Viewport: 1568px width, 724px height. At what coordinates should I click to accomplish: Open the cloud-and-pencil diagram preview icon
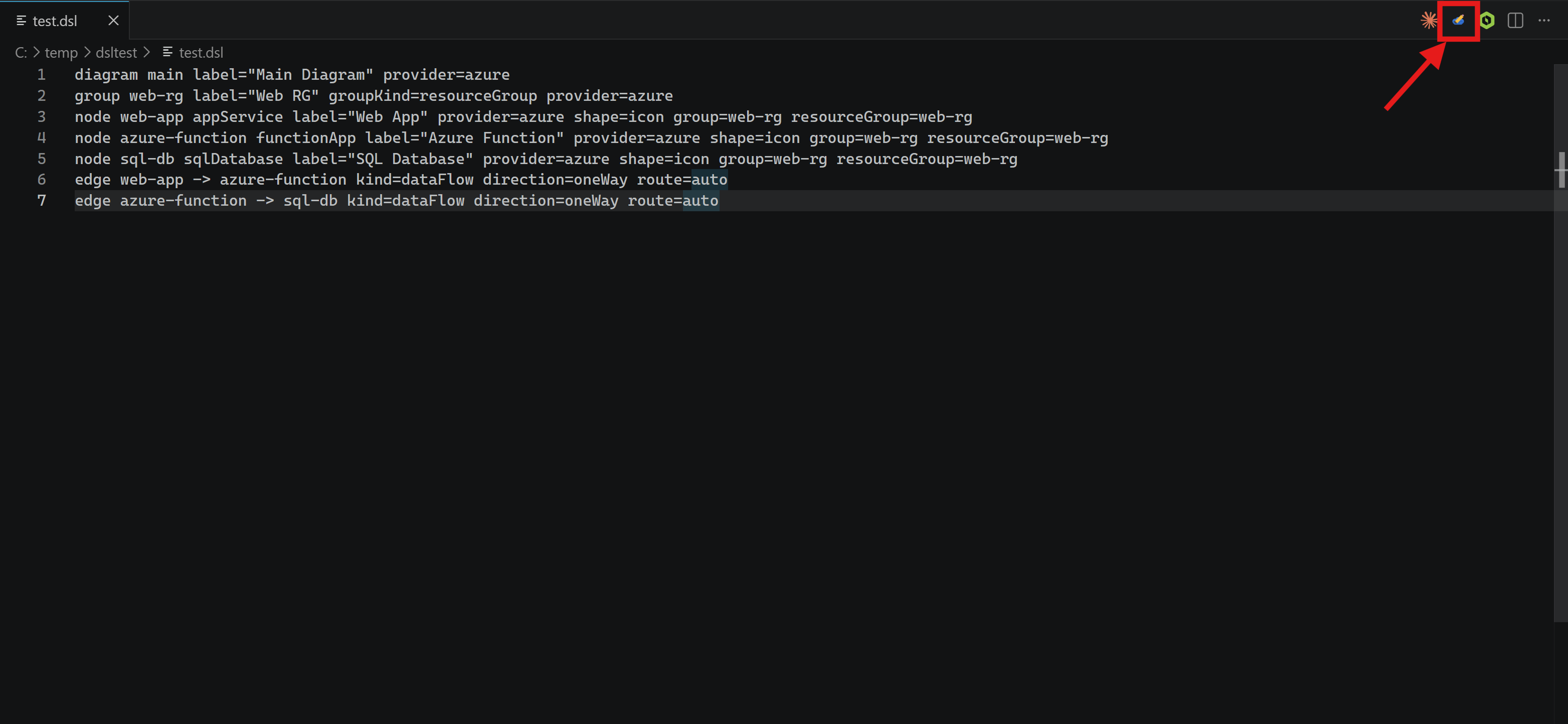point(1458,21)
